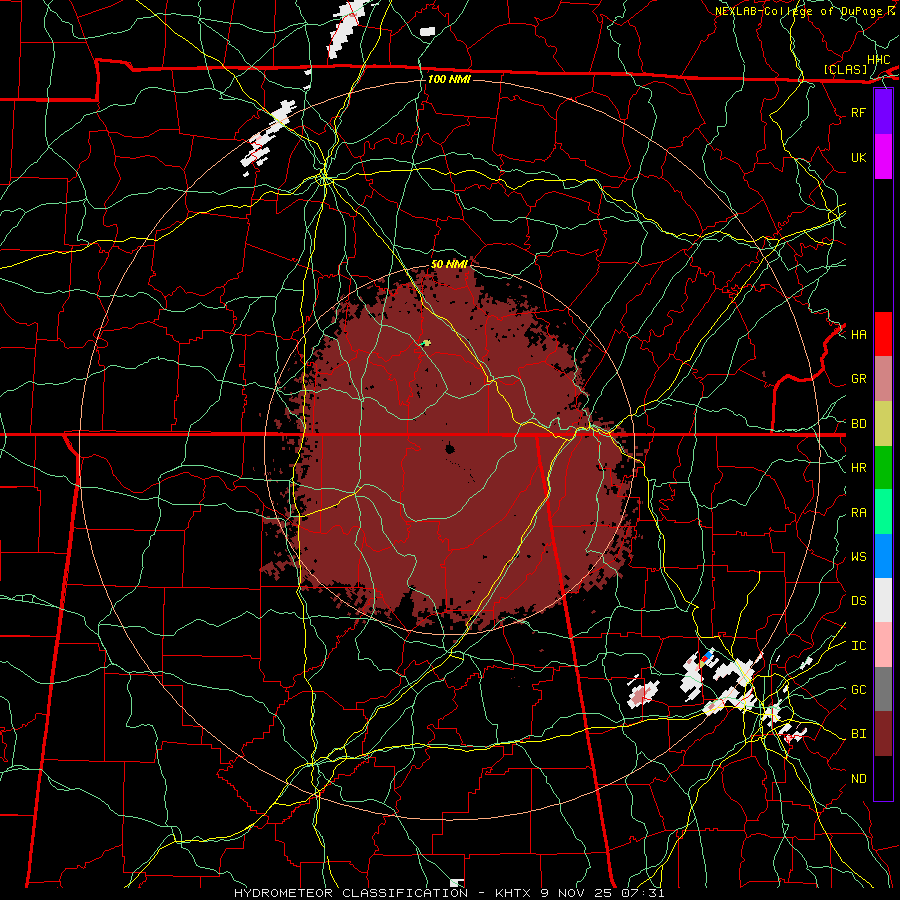Click the black radar site hole in the echo
The width and height of the screenshot is (900, 900).
(x=450, y=448)
